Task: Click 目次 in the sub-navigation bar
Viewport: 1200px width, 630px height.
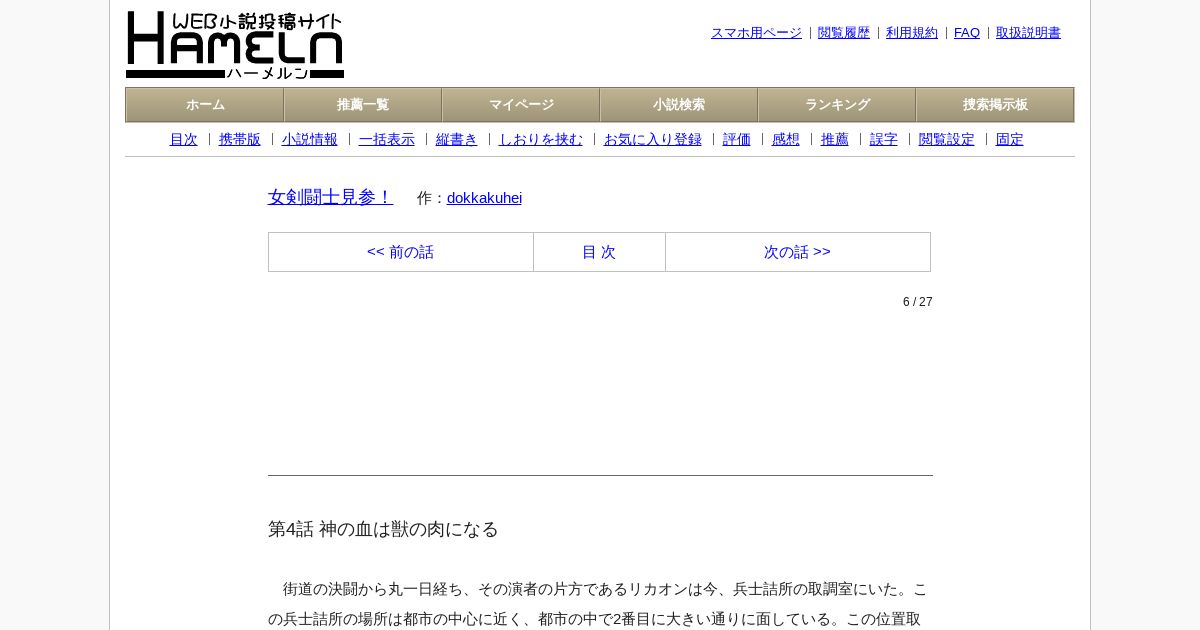Action: 184,139
